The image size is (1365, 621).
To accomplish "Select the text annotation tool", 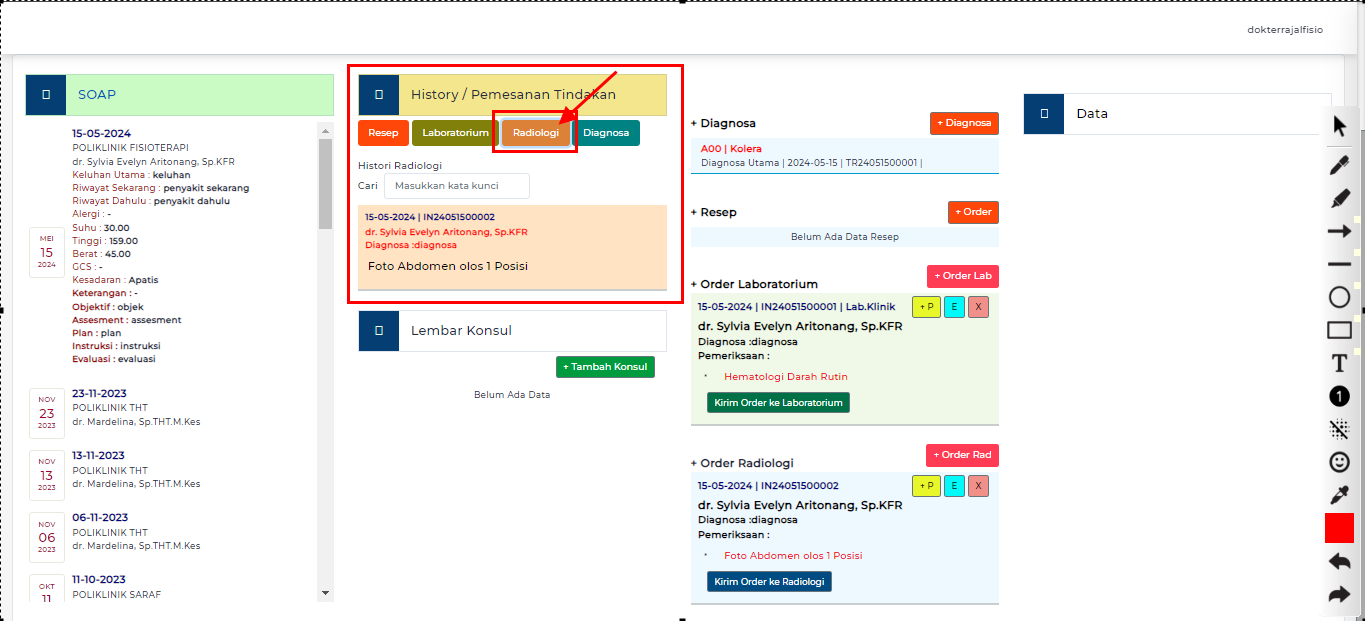I will coord(1340,363).
